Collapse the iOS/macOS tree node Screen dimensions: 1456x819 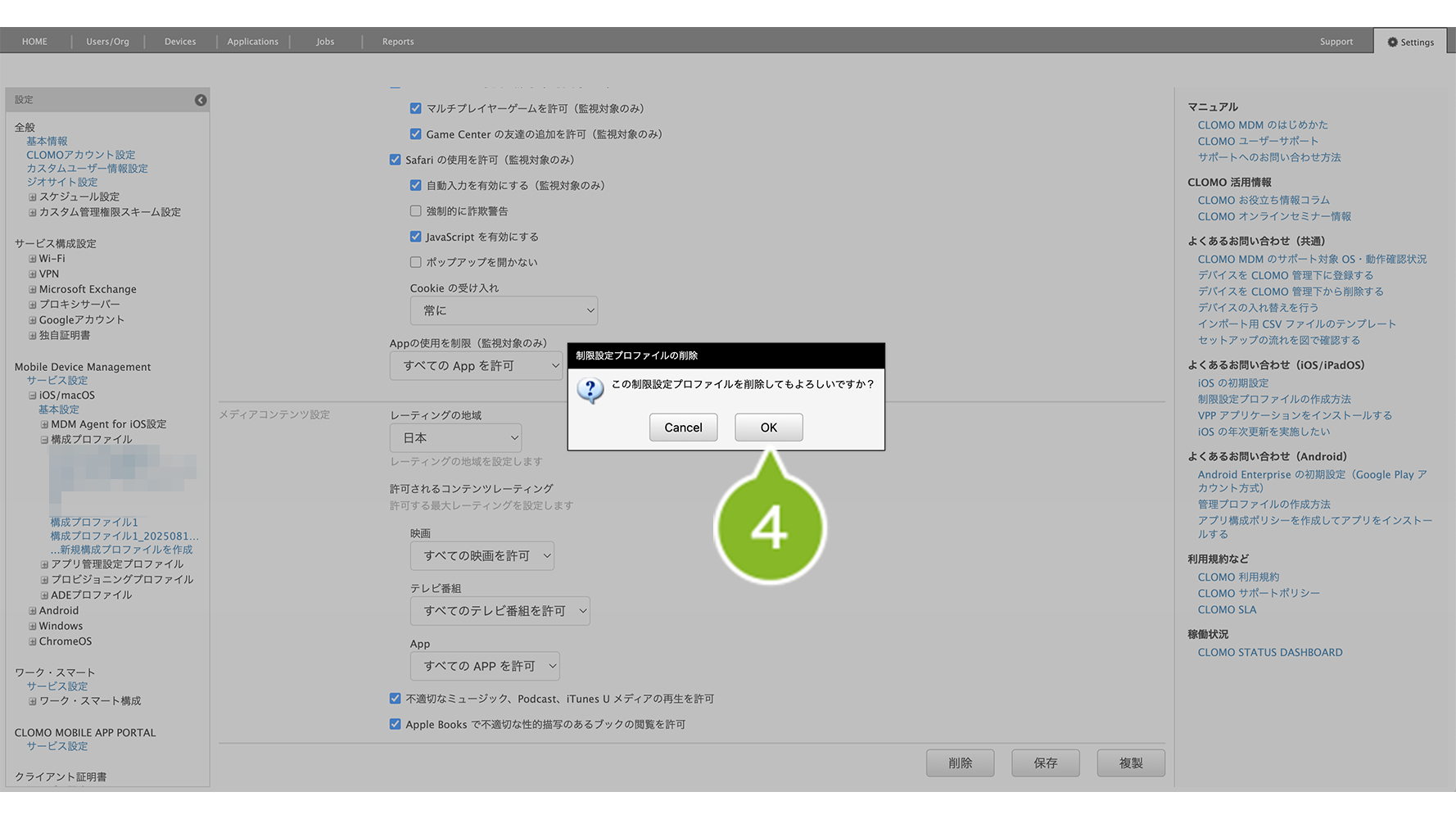point(33,396)
